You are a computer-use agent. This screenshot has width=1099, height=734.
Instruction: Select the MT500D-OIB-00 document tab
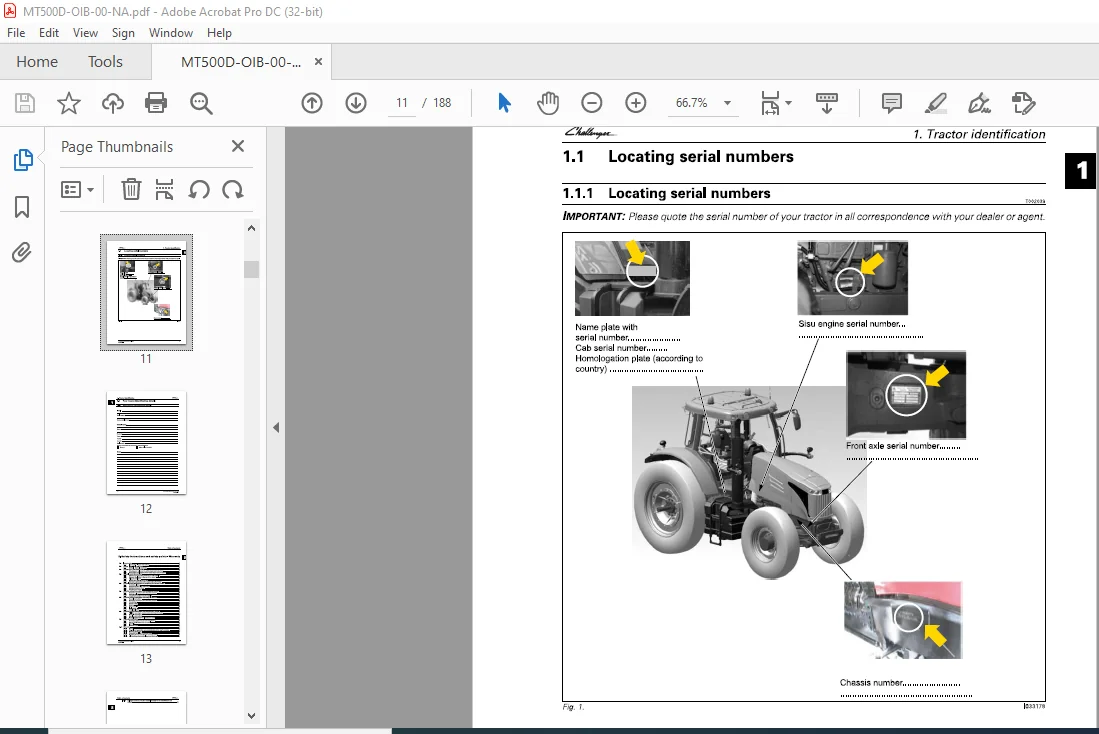[x=240, y=62]
